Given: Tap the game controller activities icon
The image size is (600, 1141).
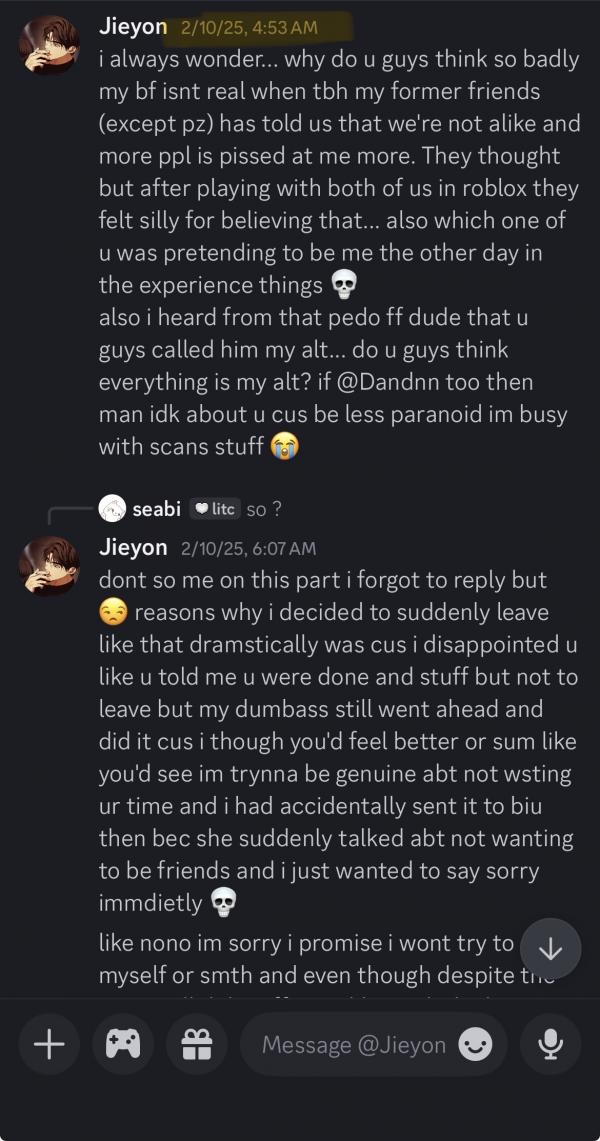Looking at the screenshot, I should (123, 1045).
